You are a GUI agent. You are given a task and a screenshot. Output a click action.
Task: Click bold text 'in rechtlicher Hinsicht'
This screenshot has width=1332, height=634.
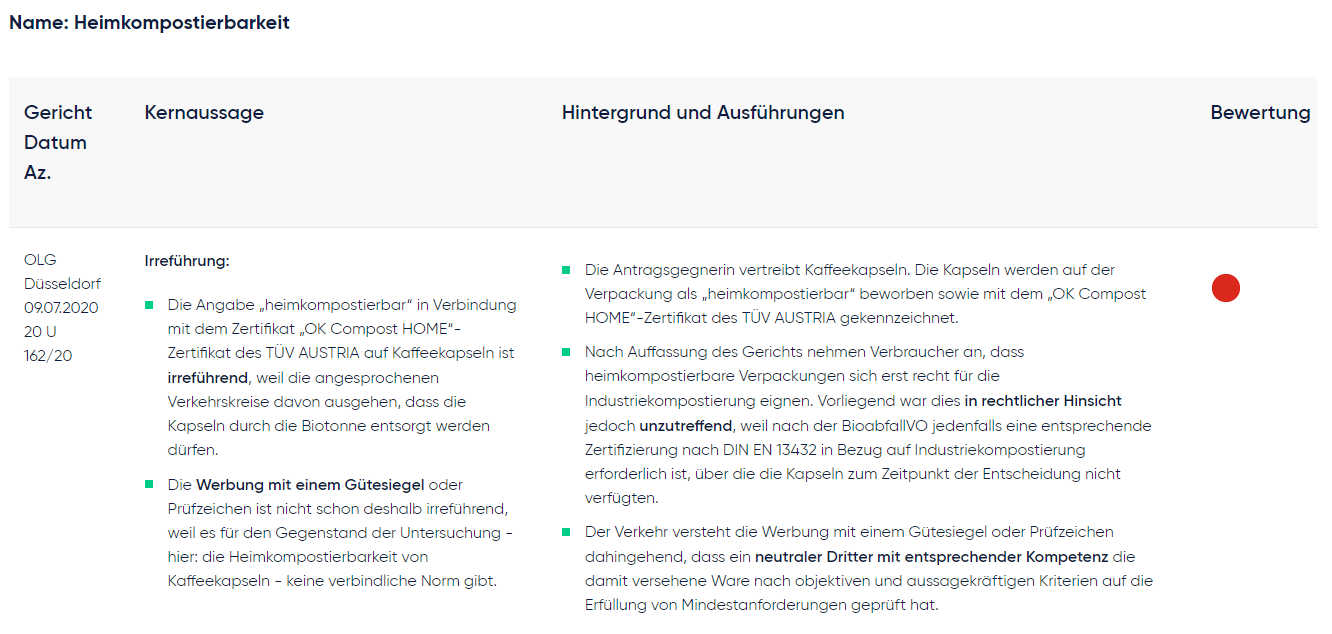(1043, 400)
